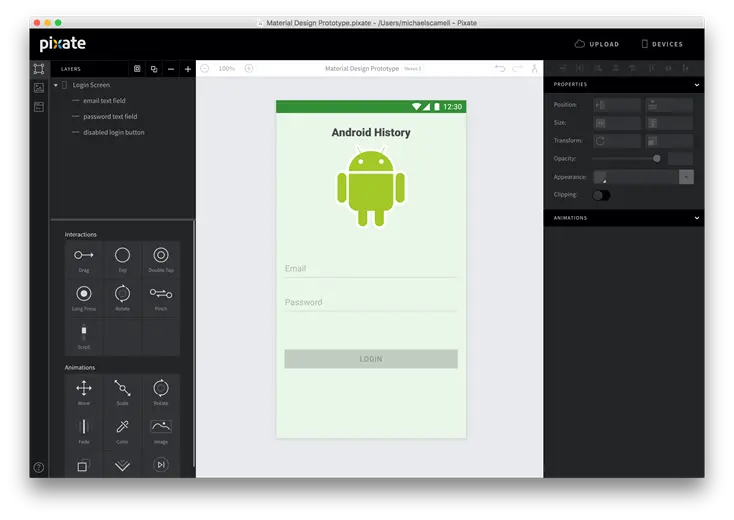Select the Pinch interaction
734x520 pixels.
click(161, 298)
